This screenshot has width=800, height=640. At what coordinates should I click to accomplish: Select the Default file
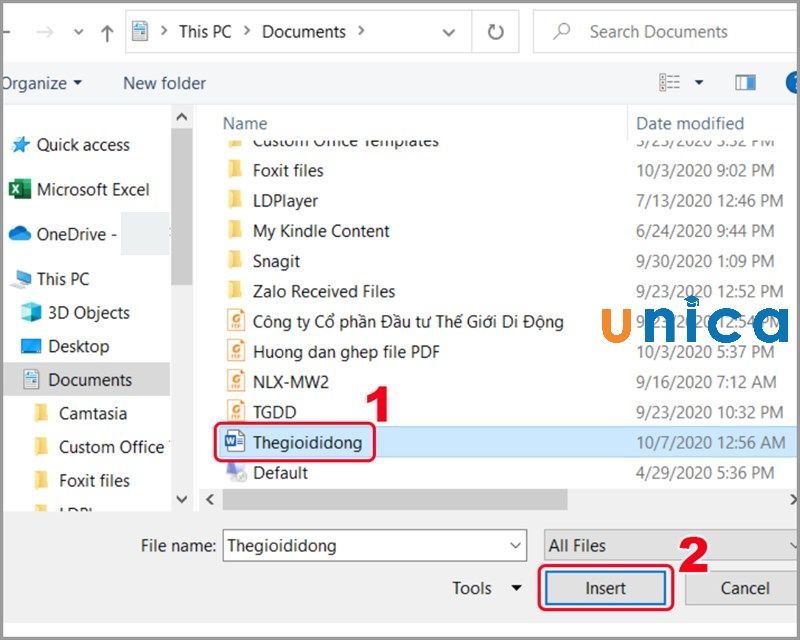[x=280, y=473]
